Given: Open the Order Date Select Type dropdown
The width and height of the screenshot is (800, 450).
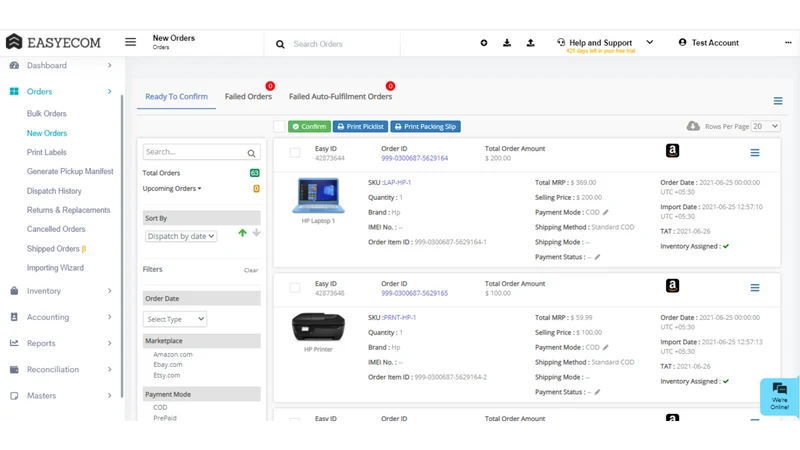Looking at the screenshot, I should [x=174, y=319].
